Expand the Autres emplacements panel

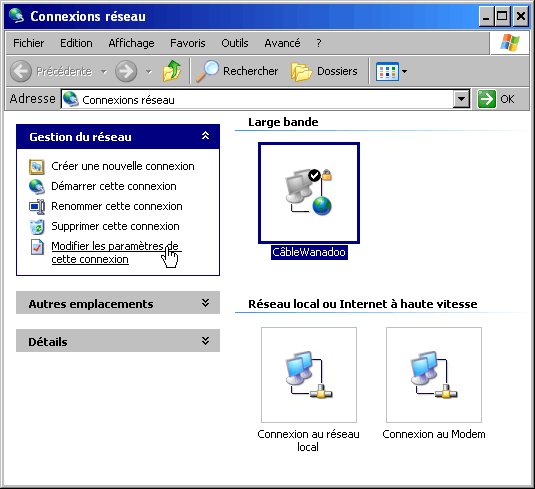pos(205,303)
